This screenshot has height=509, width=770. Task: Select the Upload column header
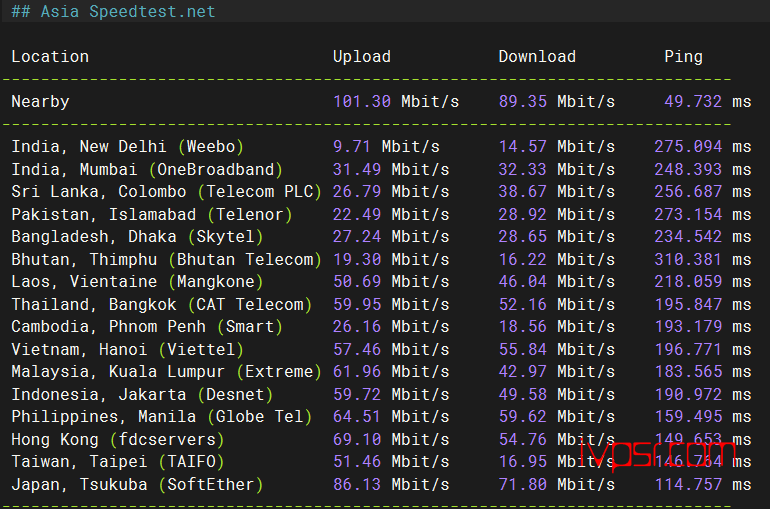[362, 56]
